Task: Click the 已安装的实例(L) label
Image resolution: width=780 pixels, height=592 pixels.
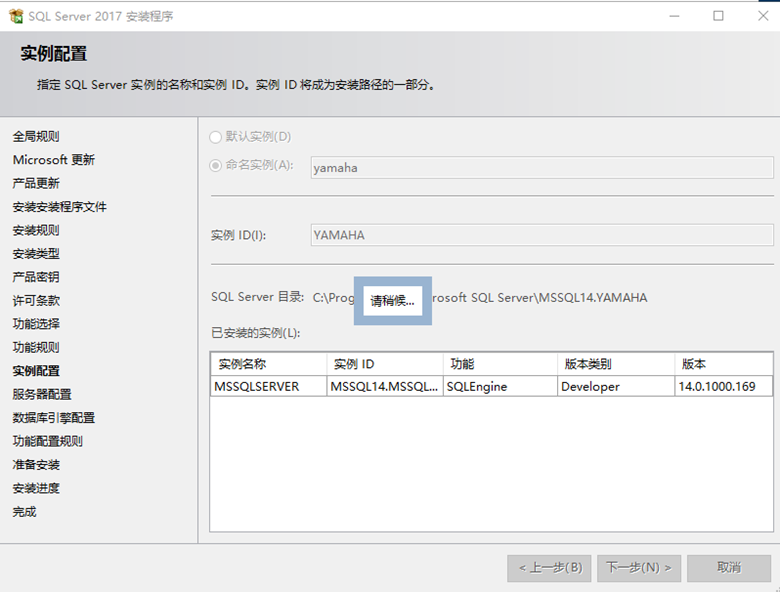Action: [256, 333]
